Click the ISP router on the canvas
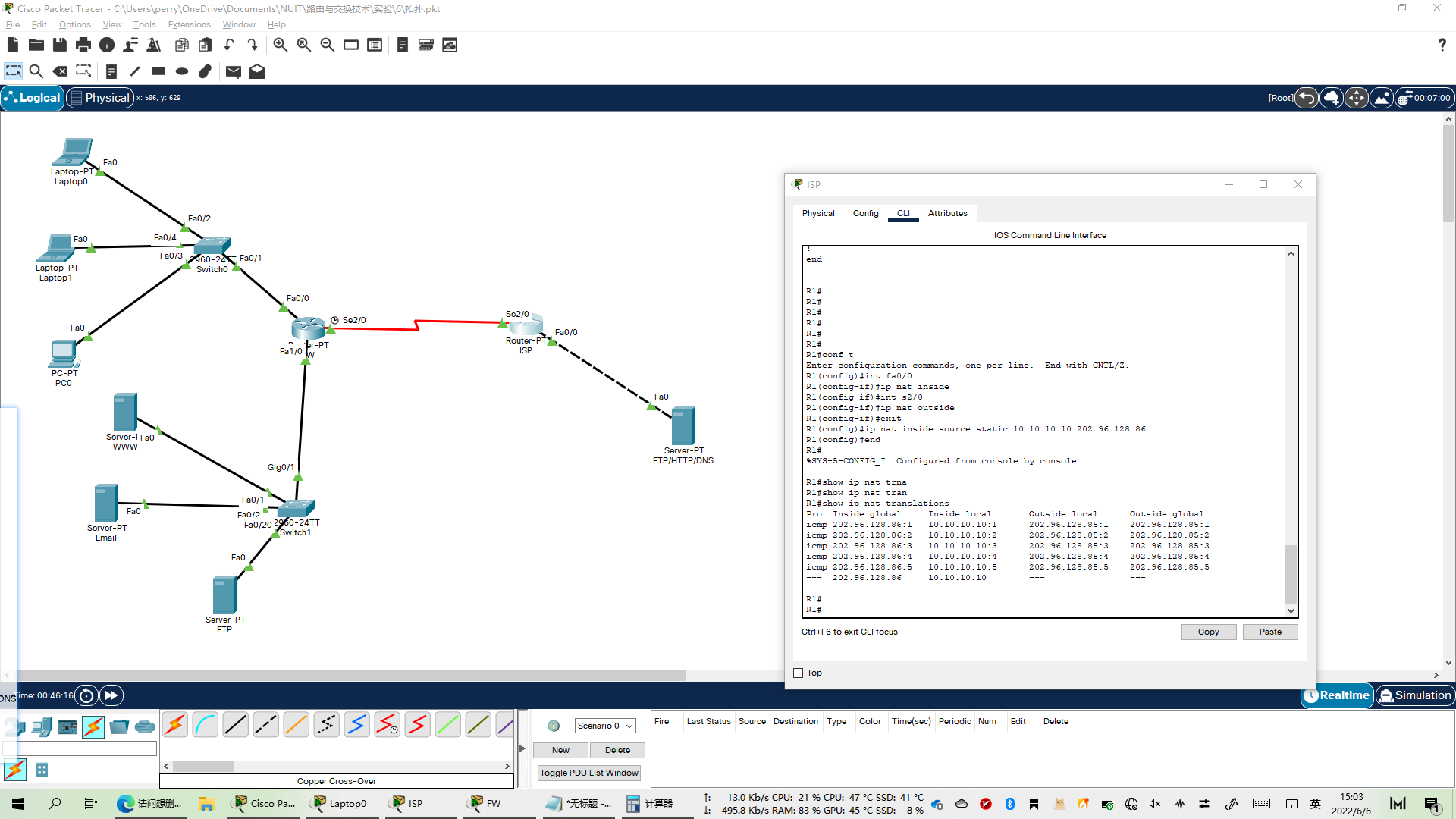The width and height of the screenshot is (1456, 819). click(526, 327)
